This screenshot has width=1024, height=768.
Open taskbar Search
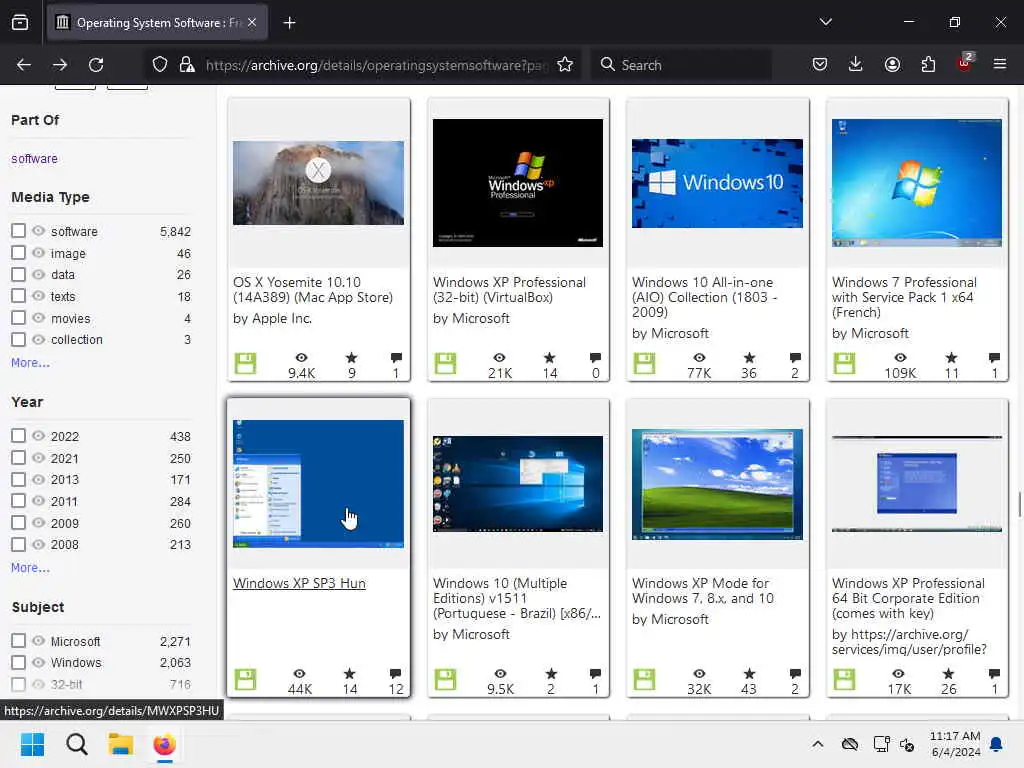[x=76, y=744]
